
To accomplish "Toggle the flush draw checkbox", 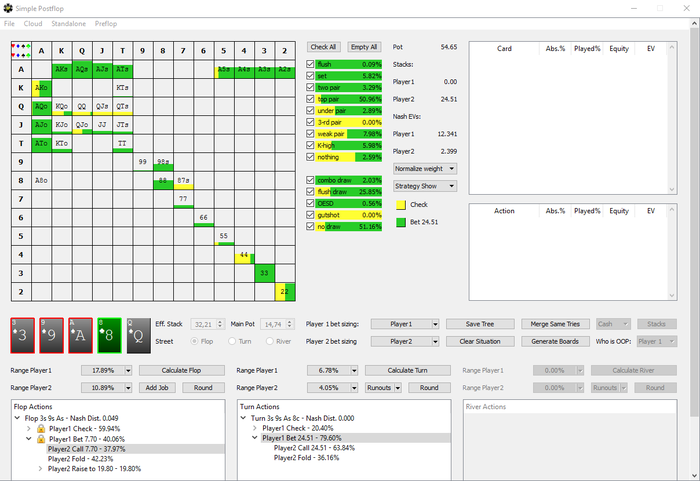I will point(310,192).
